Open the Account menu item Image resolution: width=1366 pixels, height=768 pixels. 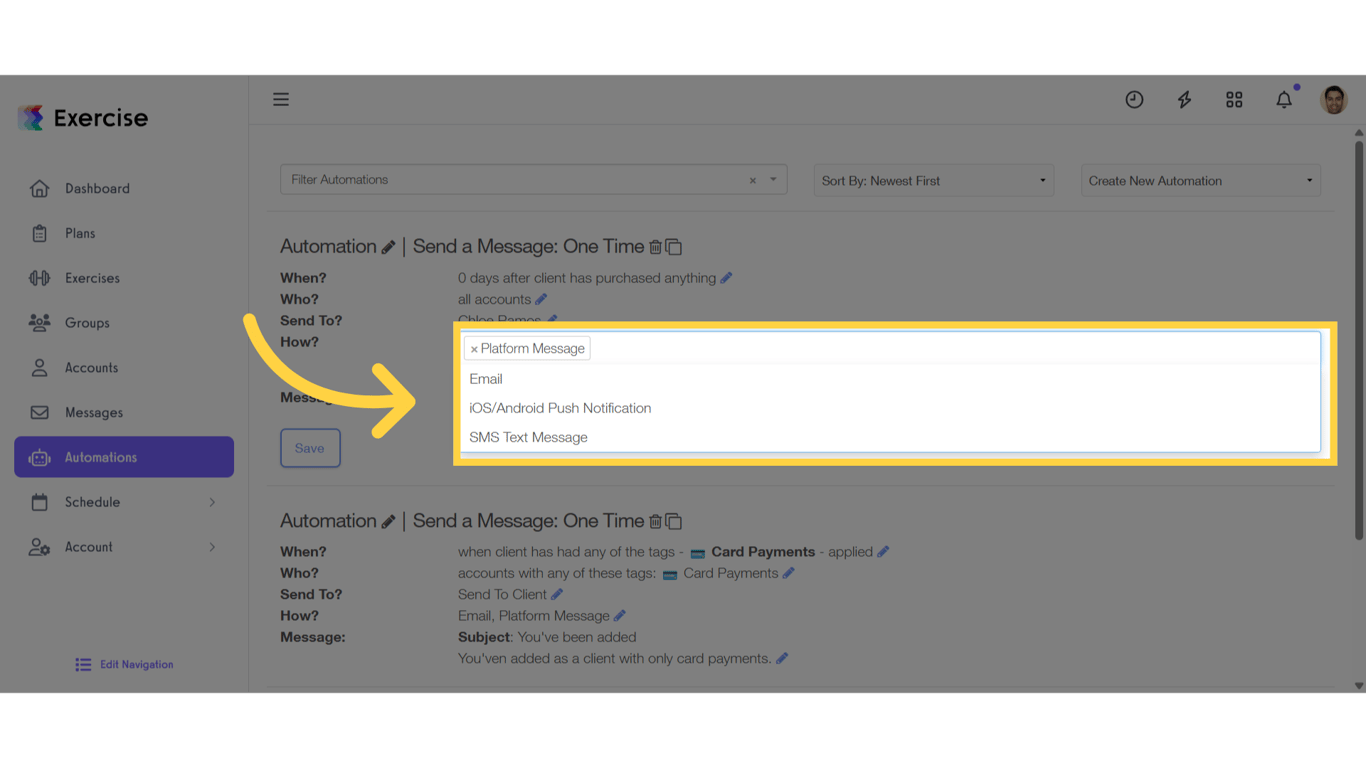pyautogui.click(x=88, y=546)
